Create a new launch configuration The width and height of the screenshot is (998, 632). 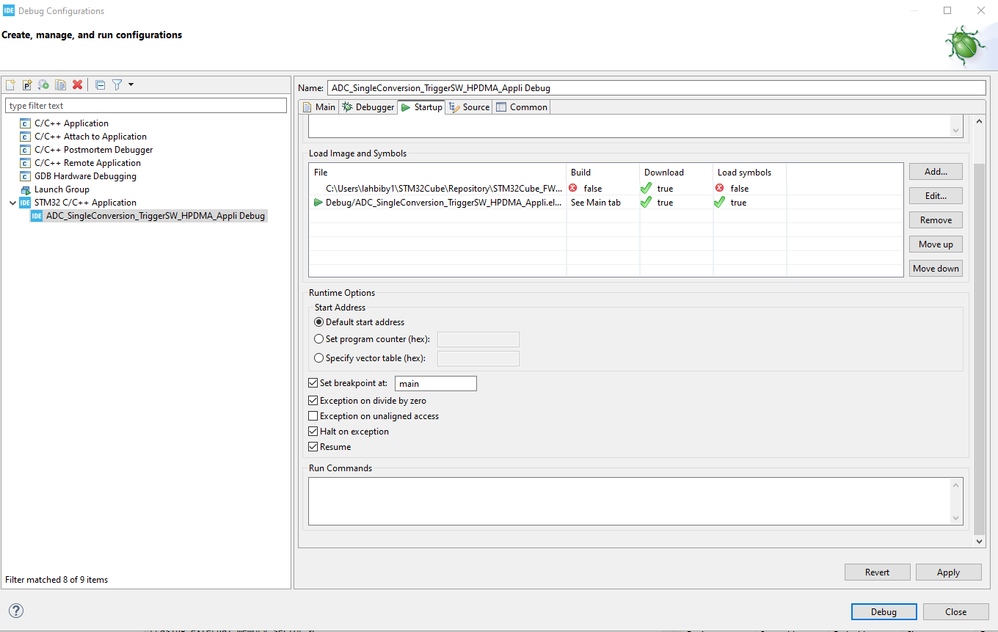tap(10, 85)
